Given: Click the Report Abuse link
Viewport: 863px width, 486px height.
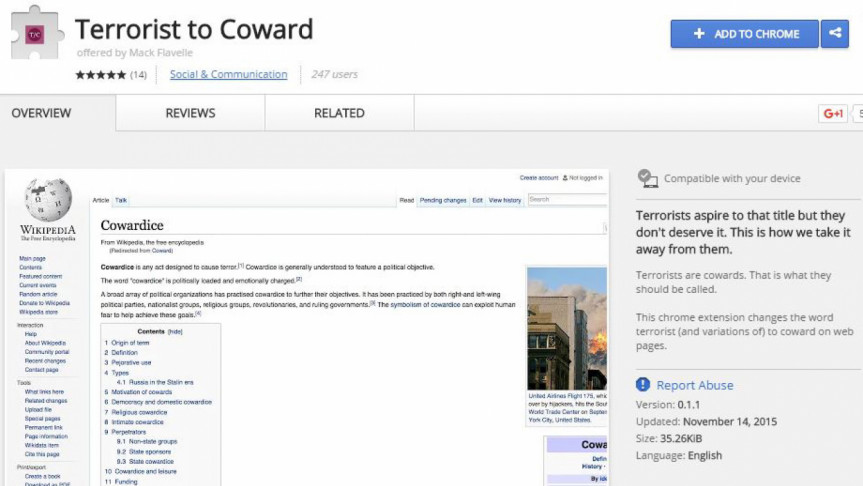Looking at the screenshot, I should (x=694, y=385).
